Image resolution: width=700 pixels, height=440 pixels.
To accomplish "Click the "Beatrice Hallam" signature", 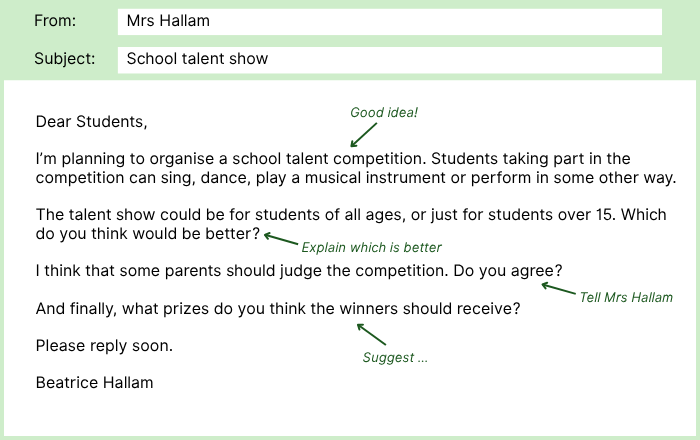I will (94, 383).
